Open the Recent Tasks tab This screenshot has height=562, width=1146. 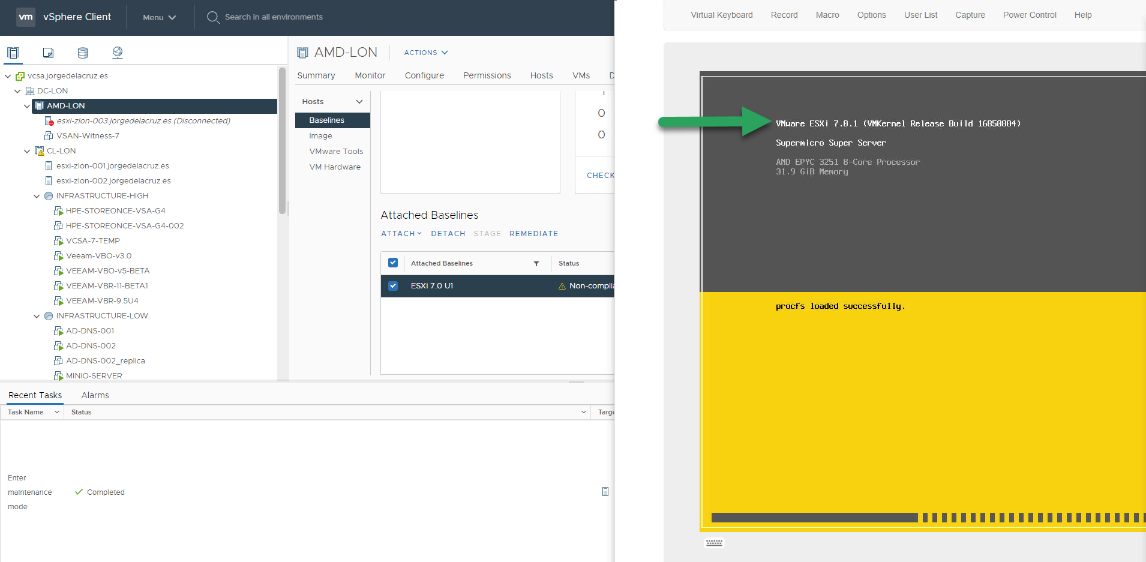35,395
